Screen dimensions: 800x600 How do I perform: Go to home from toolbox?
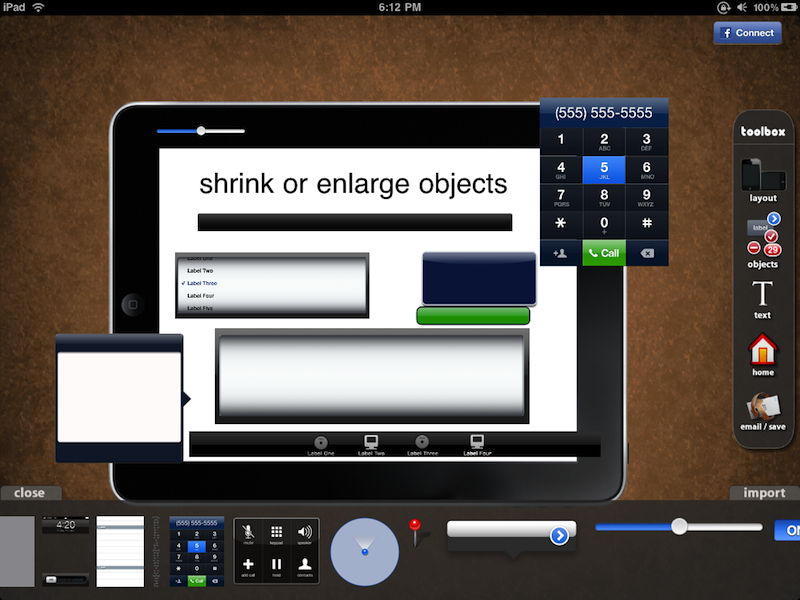point(763,355)
